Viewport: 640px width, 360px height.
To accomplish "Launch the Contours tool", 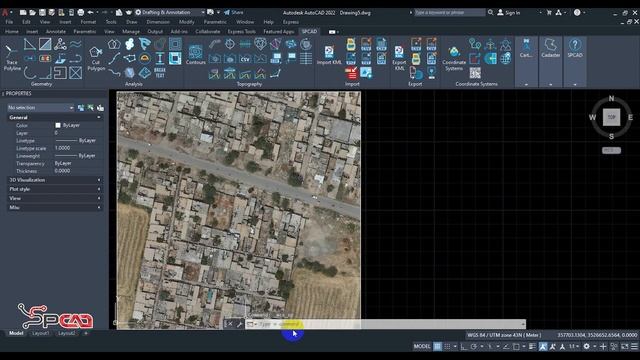I will tap(196, 54).
